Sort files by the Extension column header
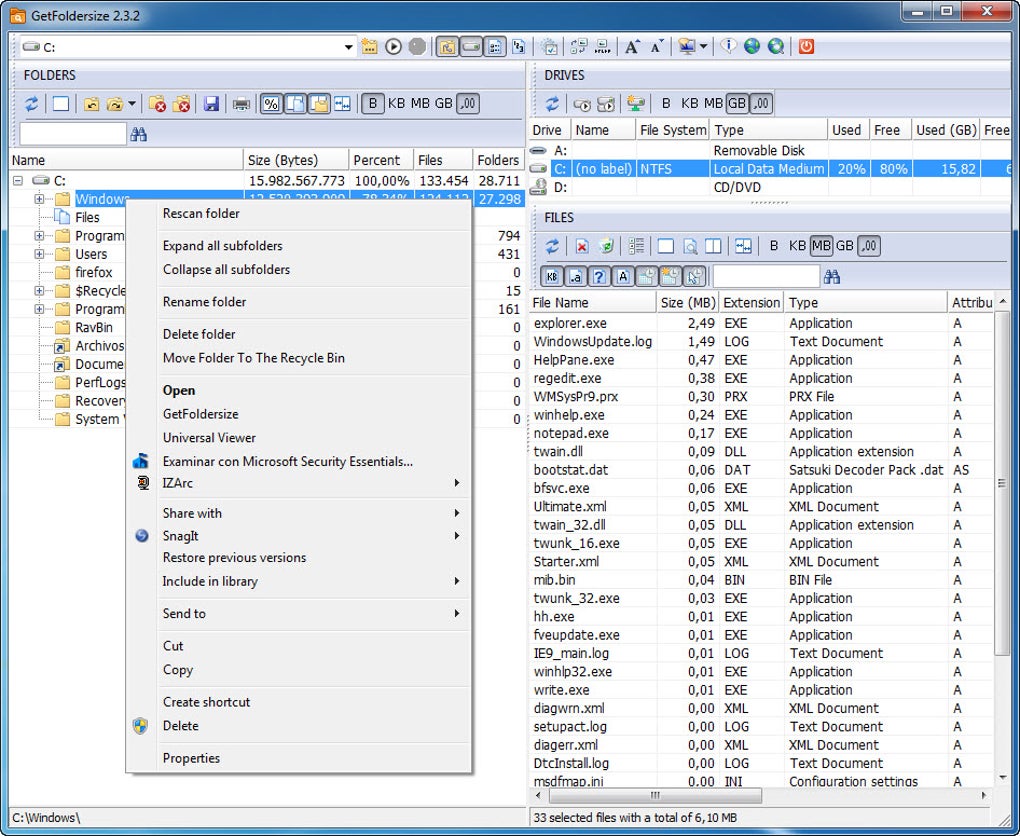Image resolution: width=1020 pixels, height=836 pixels. point(751,303)
